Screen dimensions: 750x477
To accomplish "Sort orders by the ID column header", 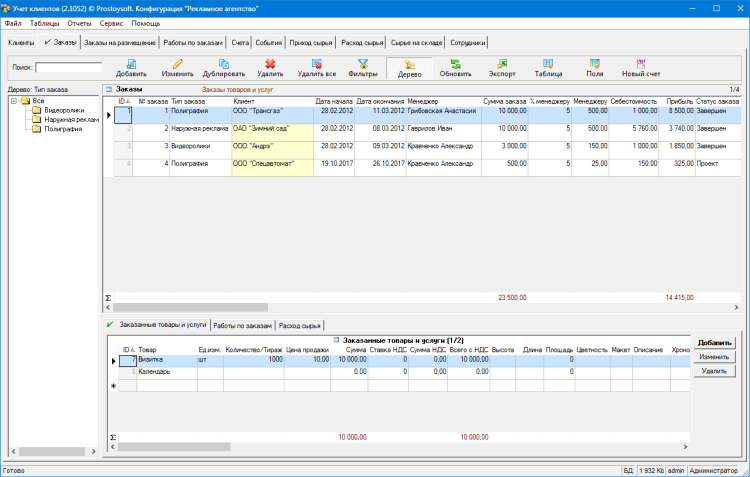I will point(123,101).
